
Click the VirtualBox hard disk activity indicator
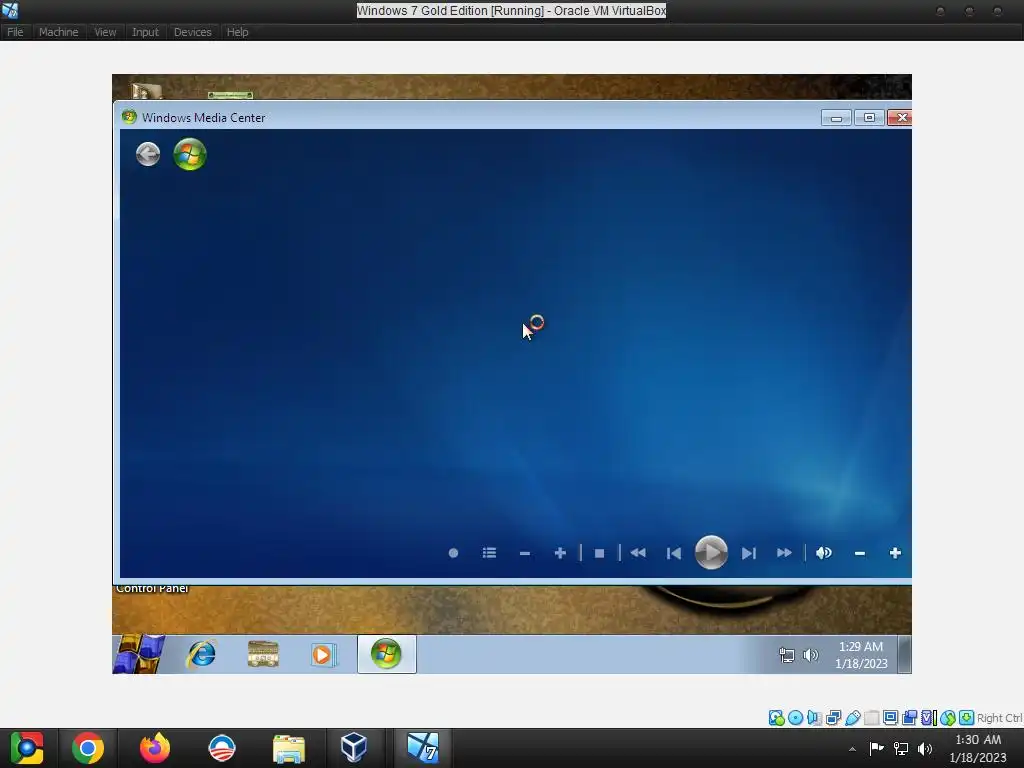(x=776, y=718)
